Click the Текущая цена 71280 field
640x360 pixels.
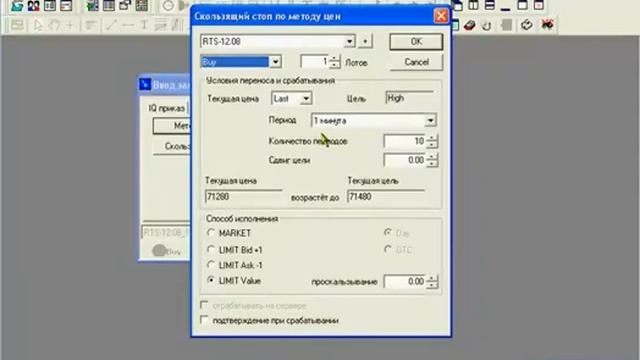point(243,196)
